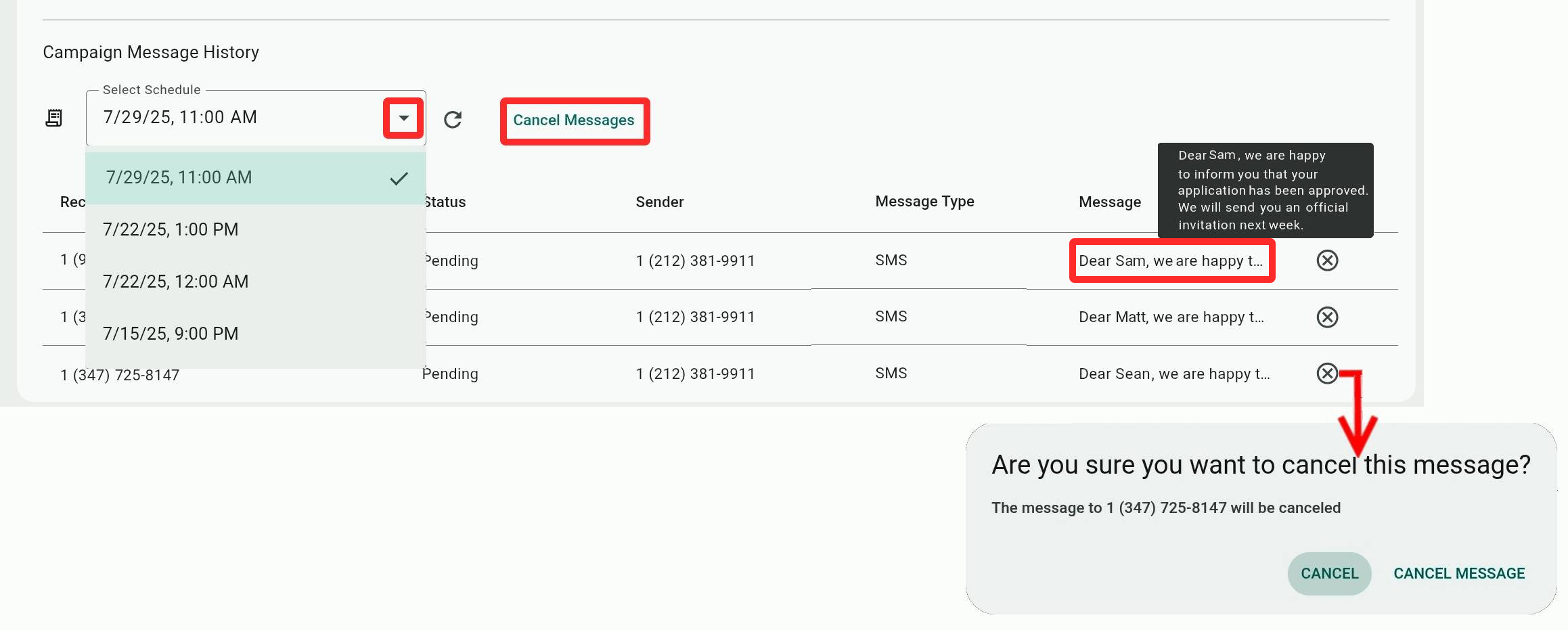Click sender number in the Dear Sam row
This screenshot has height=630, width=1568.
[x=695, y=261]
